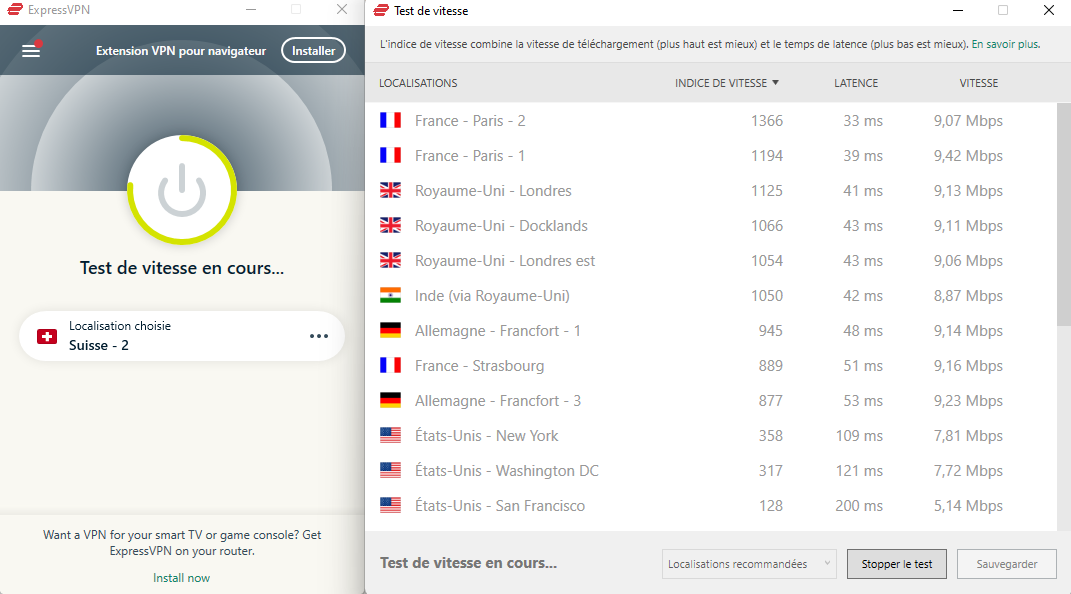Click the French flag for Paris - 1
The height and width of the screenshot is (594, 1071).
tap(391, 155)
